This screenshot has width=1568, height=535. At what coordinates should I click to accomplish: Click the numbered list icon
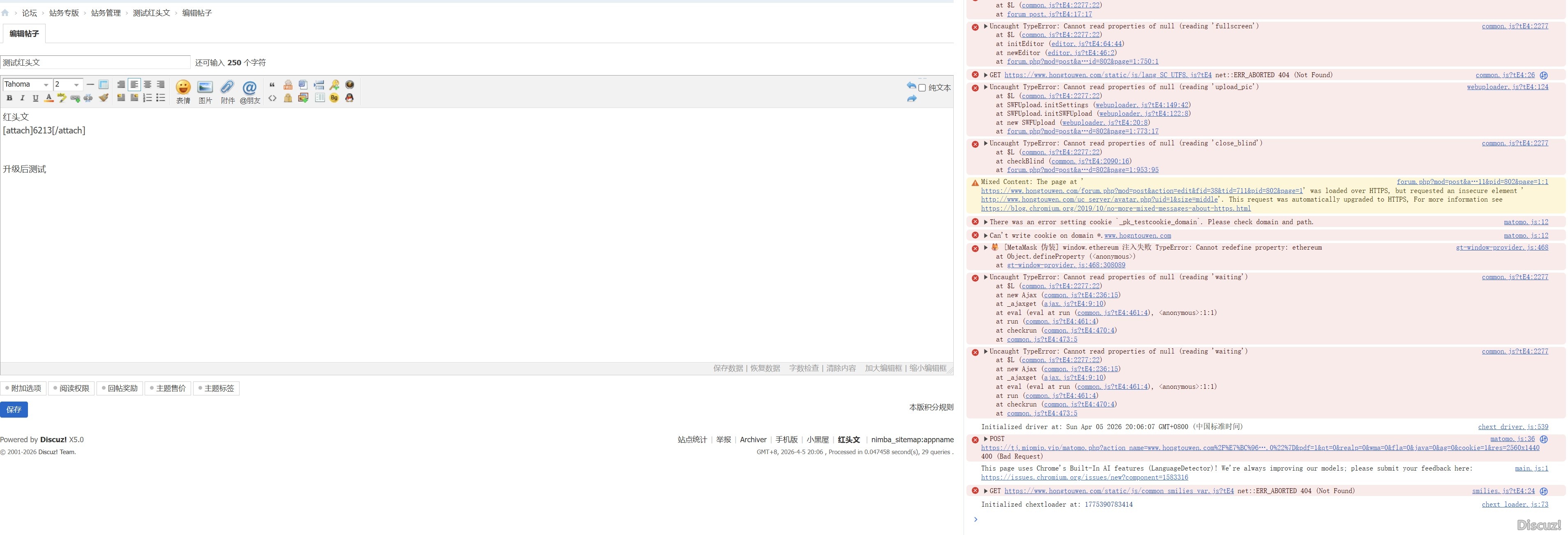click(147, 98)
